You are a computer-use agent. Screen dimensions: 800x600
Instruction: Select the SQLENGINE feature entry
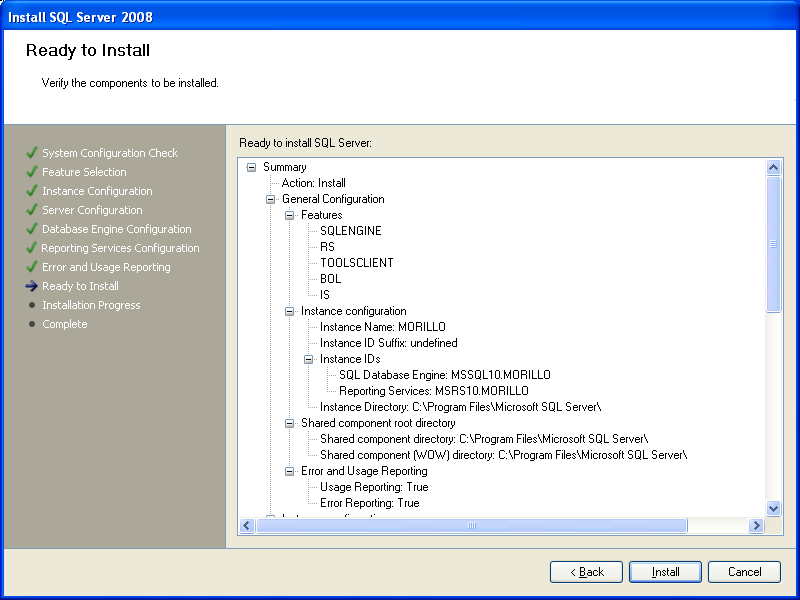point(350,231)
